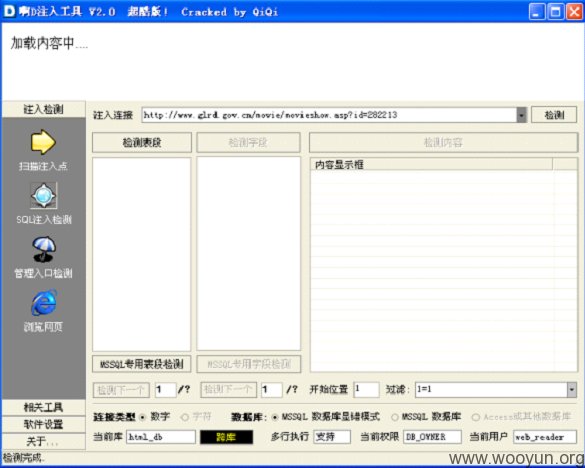Select the SQL注入检测 globe icon
Viewport: 585px width, 468px height.
[x=44, y=196]
